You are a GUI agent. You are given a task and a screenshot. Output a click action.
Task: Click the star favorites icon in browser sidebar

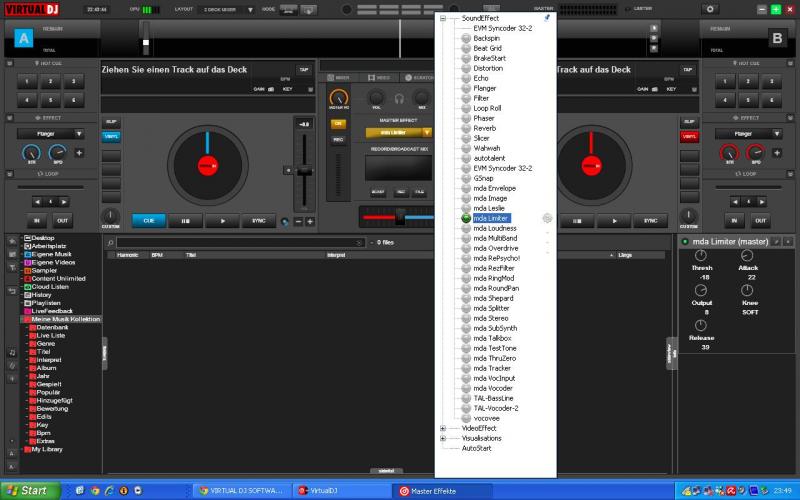[x=12, y=241]
